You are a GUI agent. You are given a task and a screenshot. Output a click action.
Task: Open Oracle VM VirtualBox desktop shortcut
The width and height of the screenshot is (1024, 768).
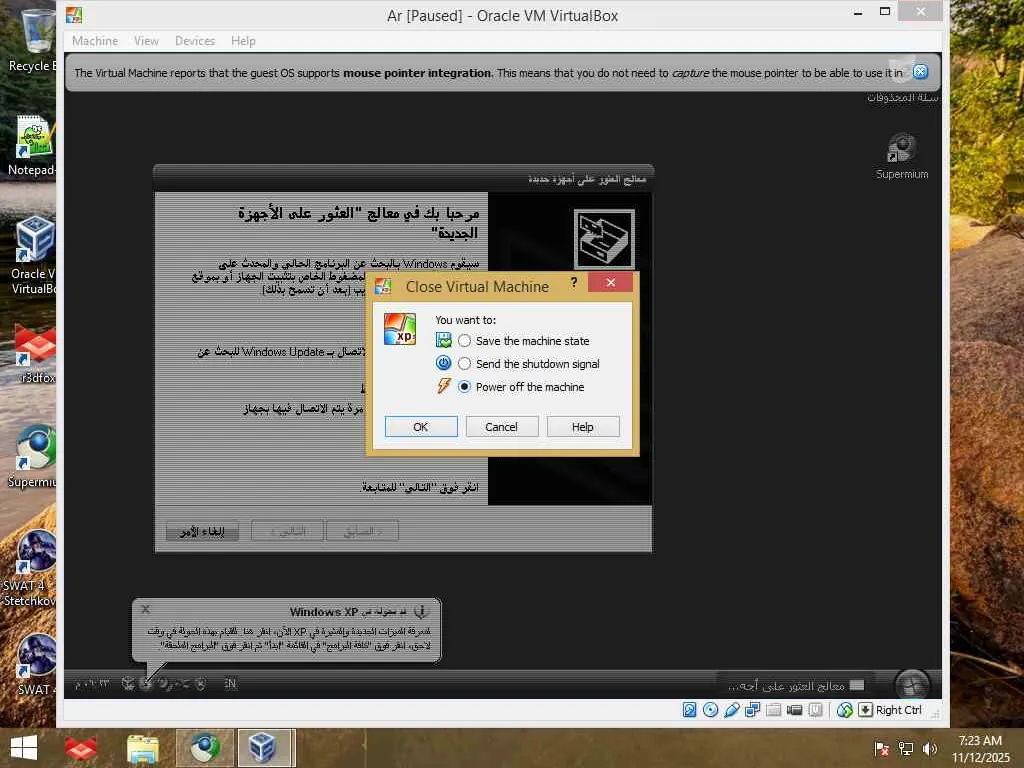pos(33,256)
